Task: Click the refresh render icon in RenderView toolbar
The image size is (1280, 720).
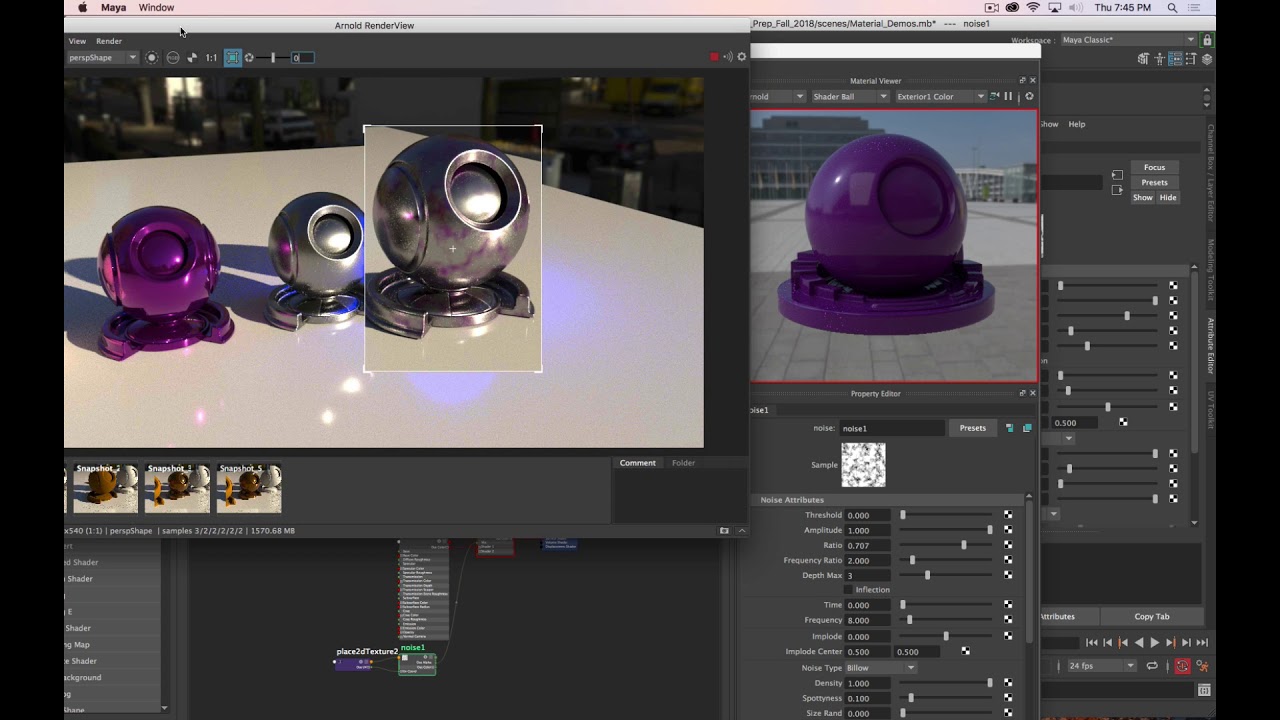Action: (x=249, y=57)
